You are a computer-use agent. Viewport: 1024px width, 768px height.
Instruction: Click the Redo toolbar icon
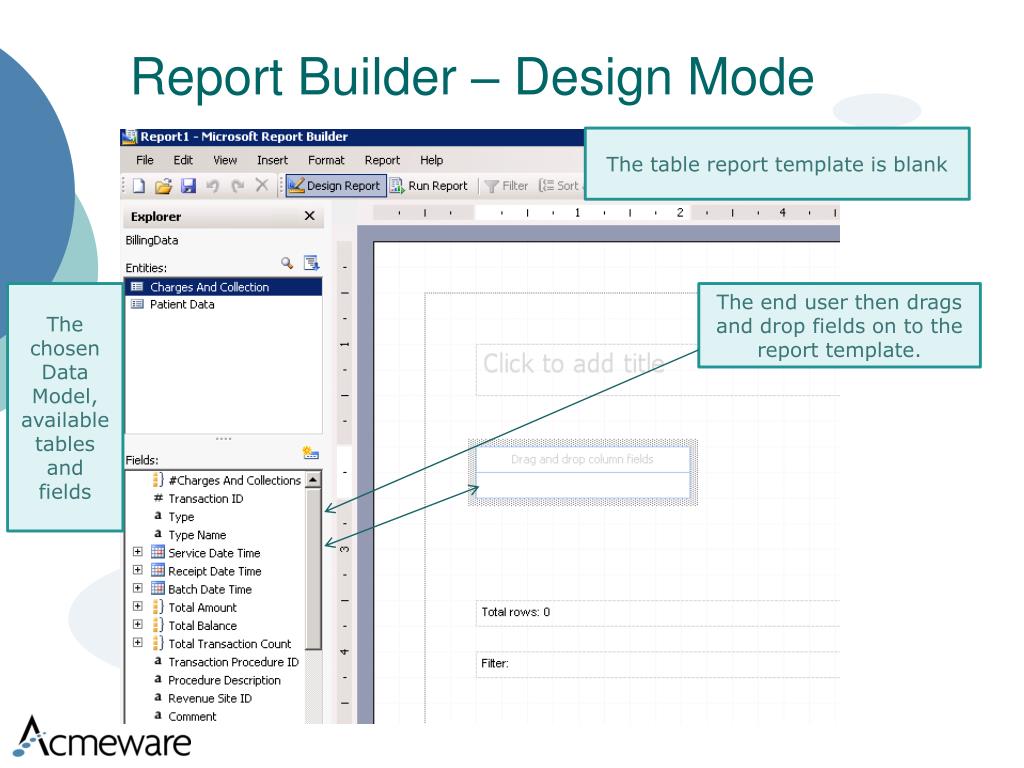point(238,186)
